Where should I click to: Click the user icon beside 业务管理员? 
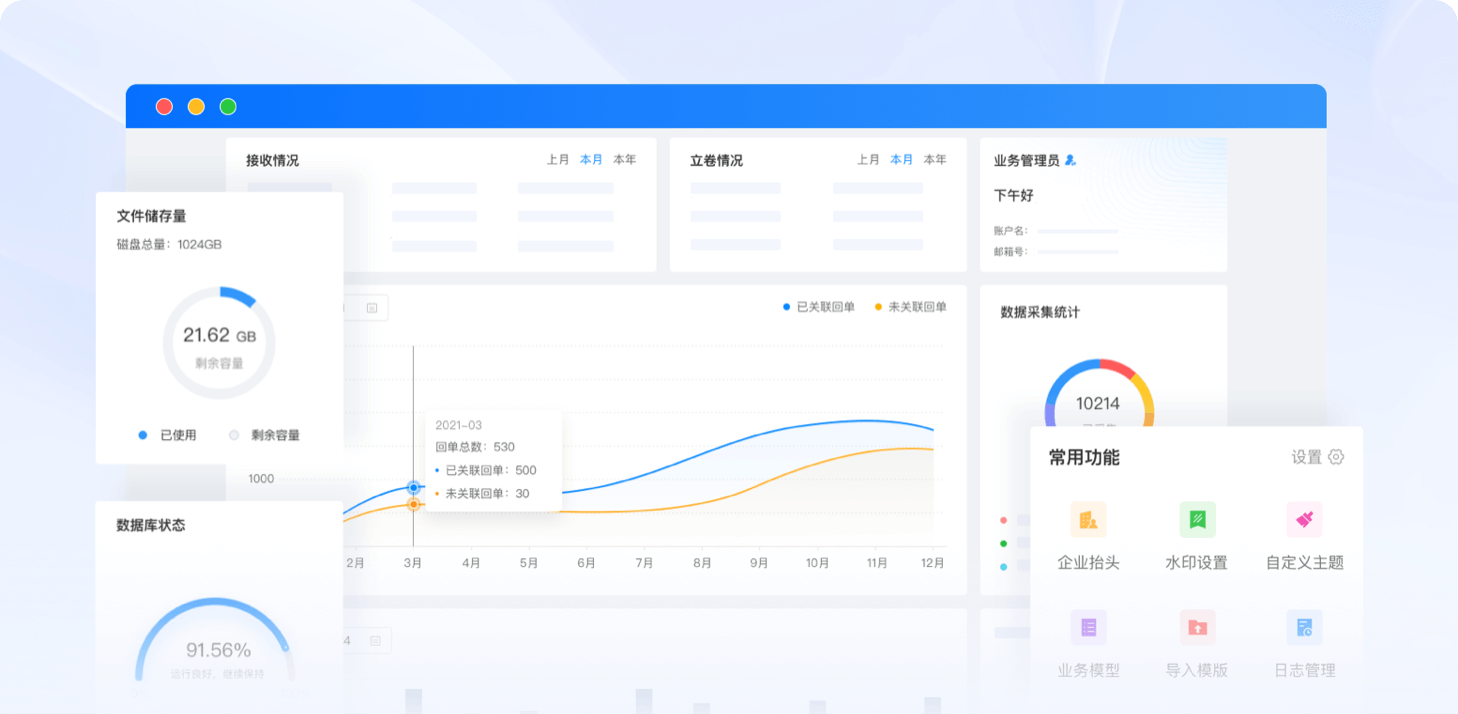tap(1070, 160)
